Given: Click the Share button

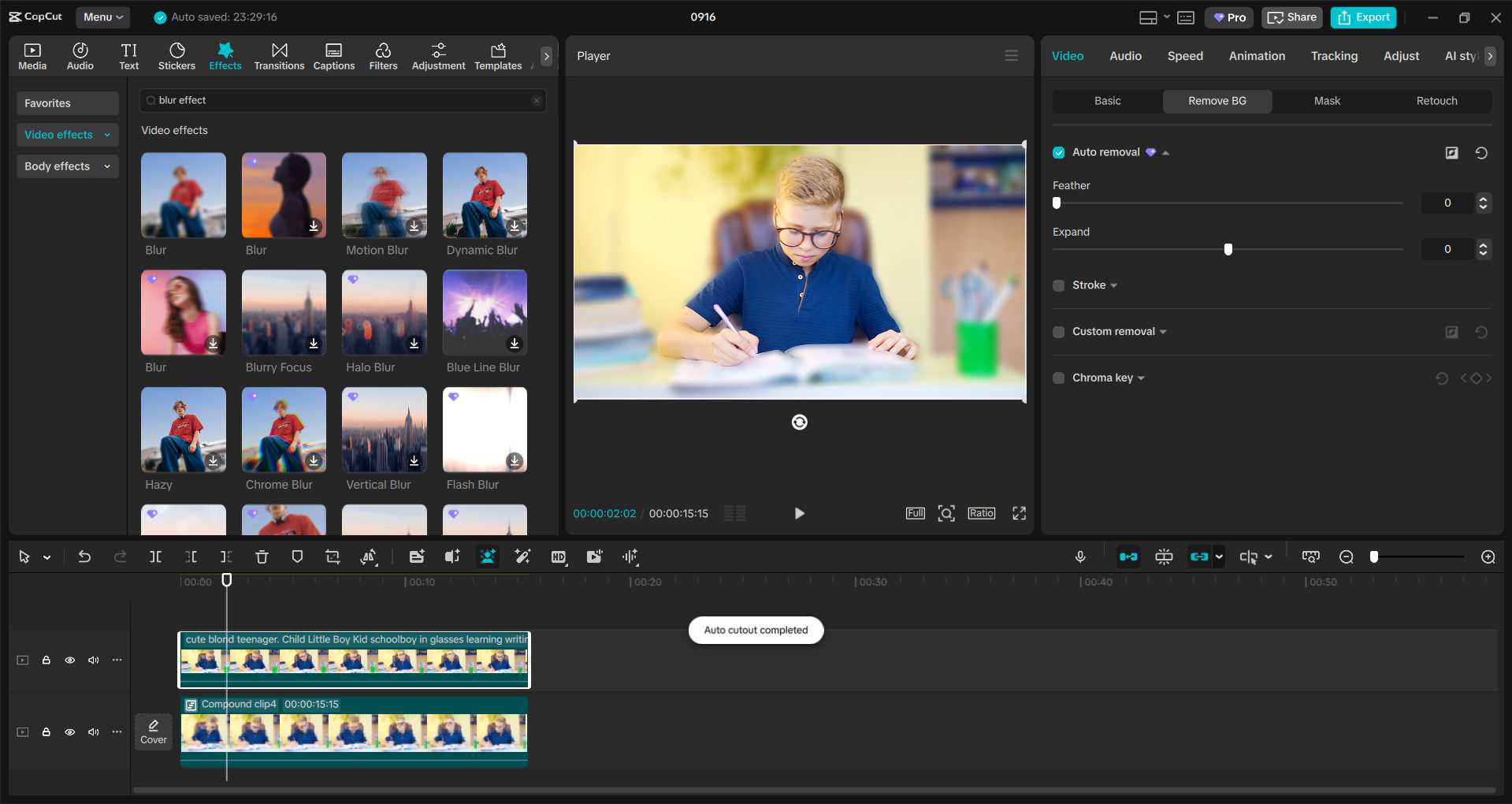Looking at the screenshot, I should [x=1291, y=17].
